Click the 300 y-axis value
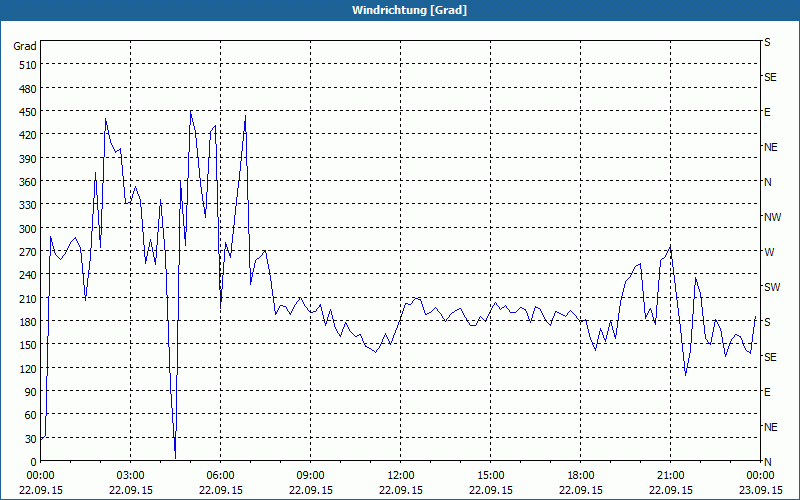 click(29, 229)
